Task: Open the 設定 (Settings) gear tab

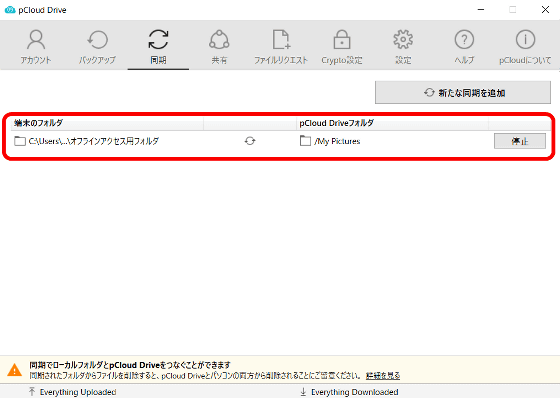Action: tap(403, 46)
